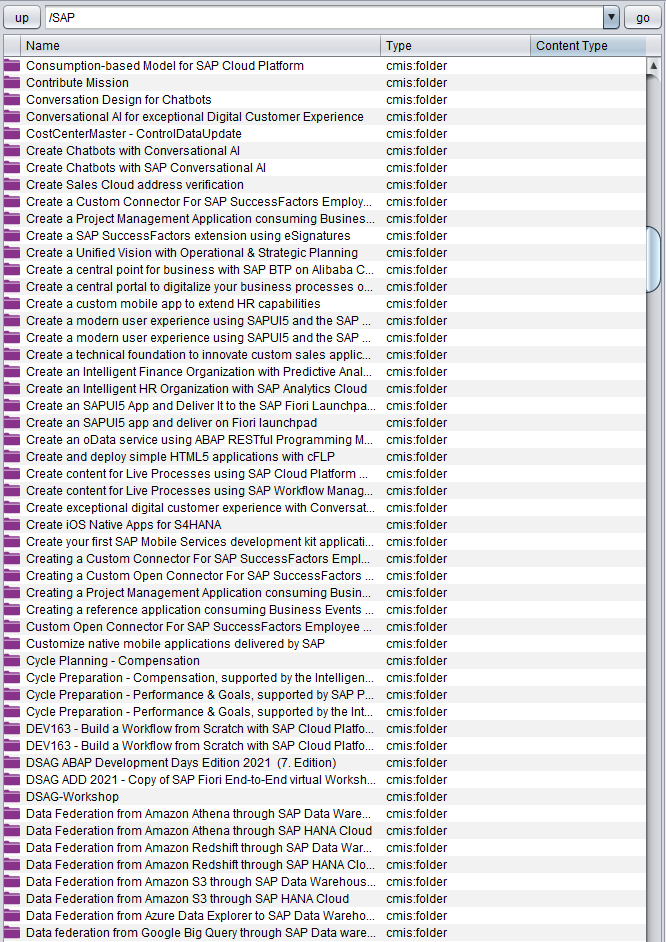Select 'Create an oData service using ABAP' name
The image size is (666, 942).
coord(199,440)
